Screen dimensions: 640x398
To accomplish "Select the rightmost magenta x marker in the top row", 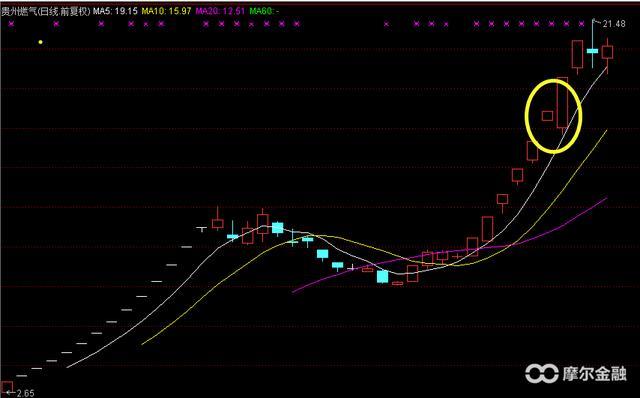I will tap(582, 24).
